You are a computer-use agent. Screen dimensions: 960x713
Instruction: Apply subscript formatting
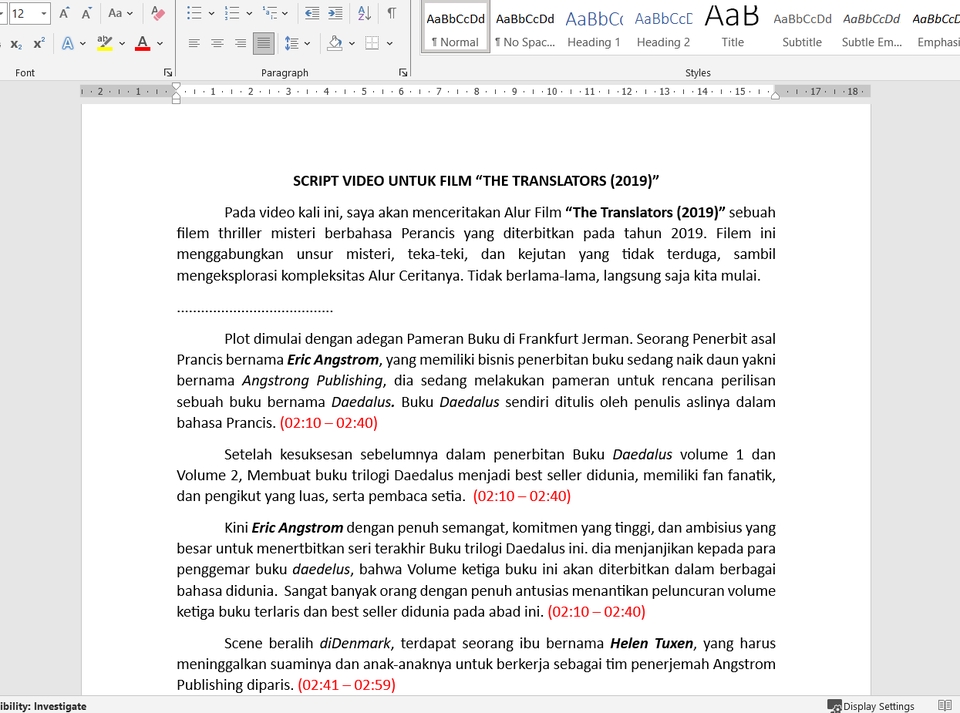(x=17, y=43)
